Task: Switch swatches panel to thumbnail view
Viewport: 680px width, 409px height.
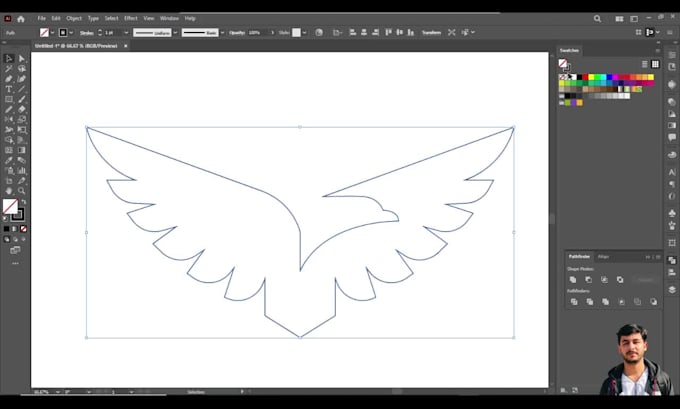Action: click(x=654, y=63)
